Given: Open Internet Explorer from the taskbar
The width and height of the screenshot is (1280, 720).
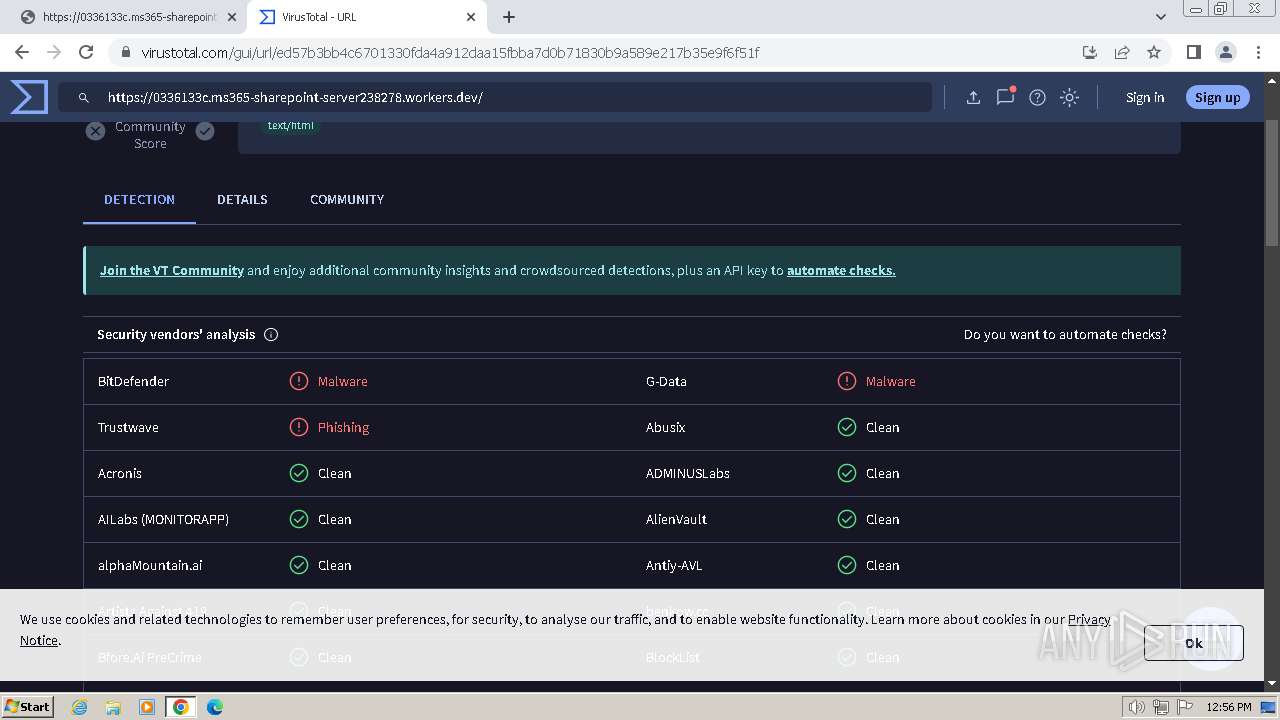Looking at the screenshot, I should pyautogui.click(x=80, y=707).
